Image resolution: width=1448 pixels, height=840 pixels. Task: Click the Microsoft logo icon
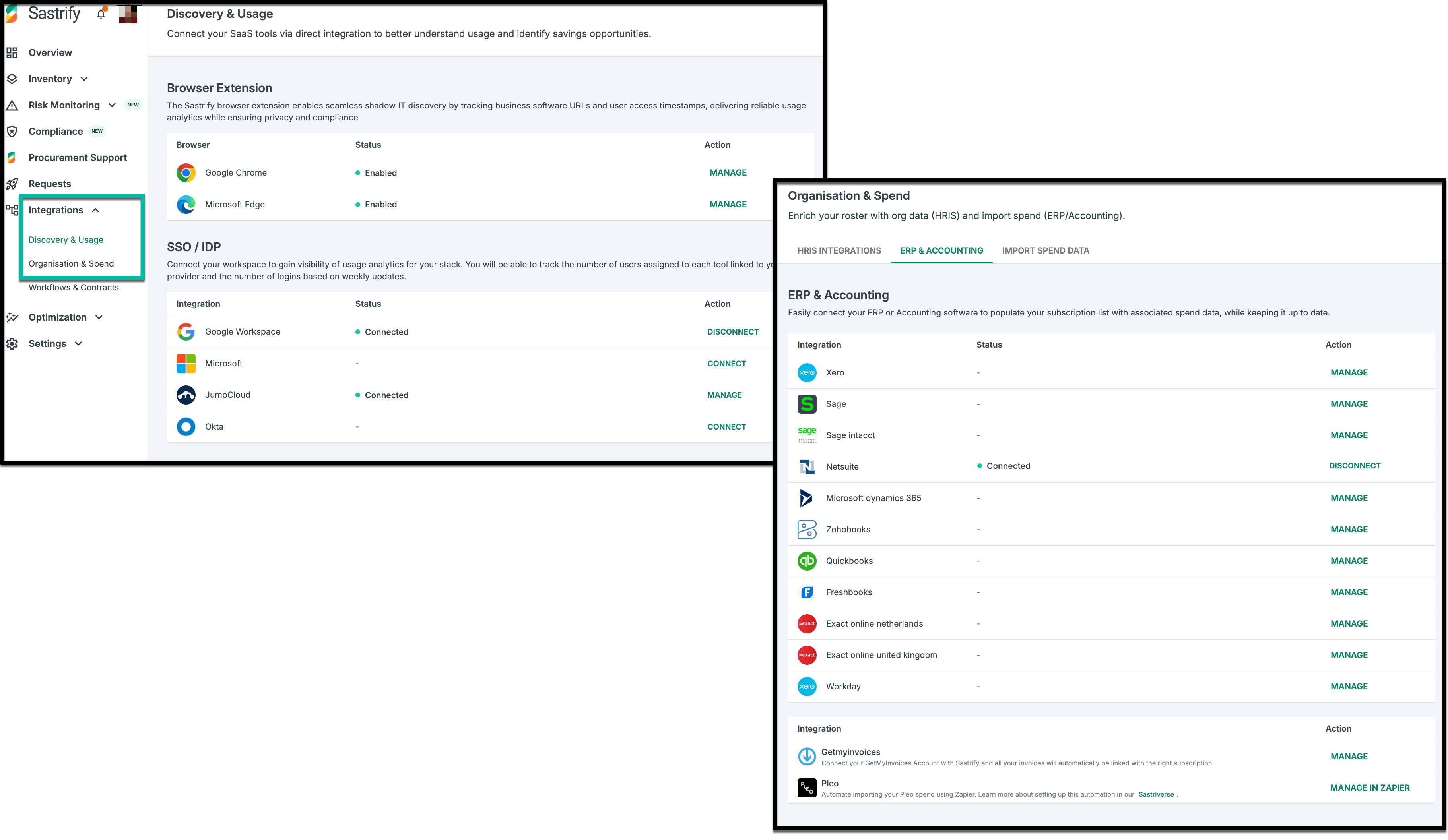[186, 364]
